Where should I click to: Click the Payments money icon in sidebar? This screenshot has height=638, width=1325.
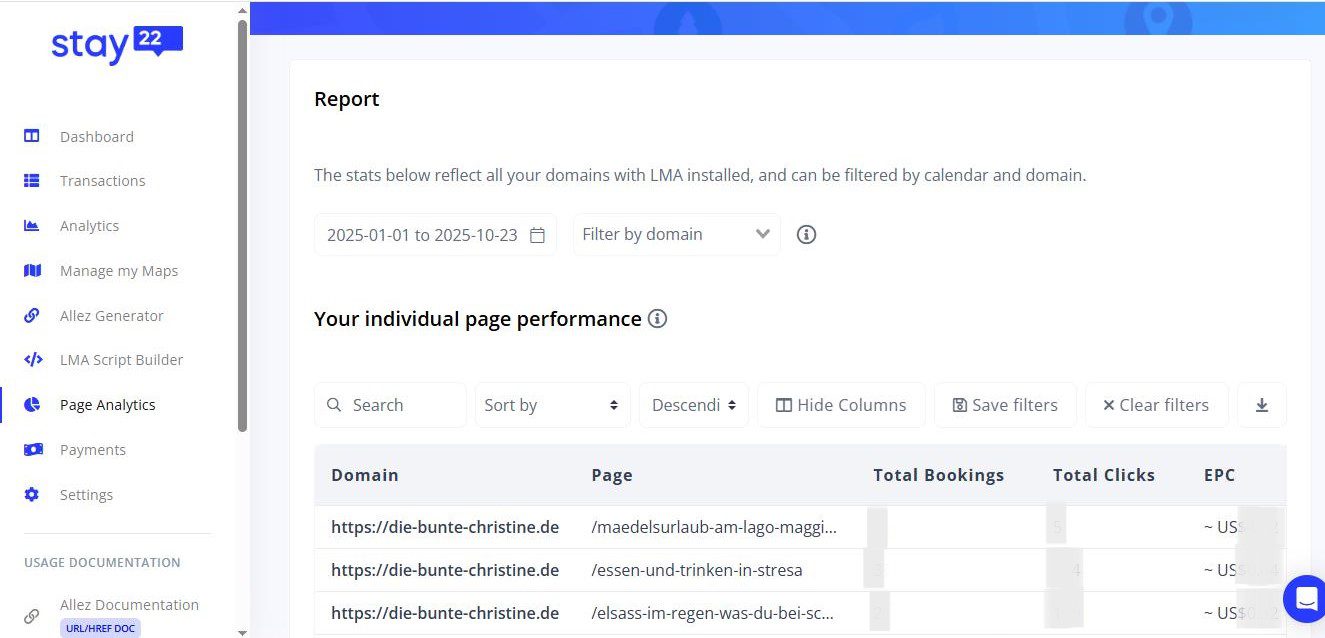pyautogui.click(x=32, y=450)
